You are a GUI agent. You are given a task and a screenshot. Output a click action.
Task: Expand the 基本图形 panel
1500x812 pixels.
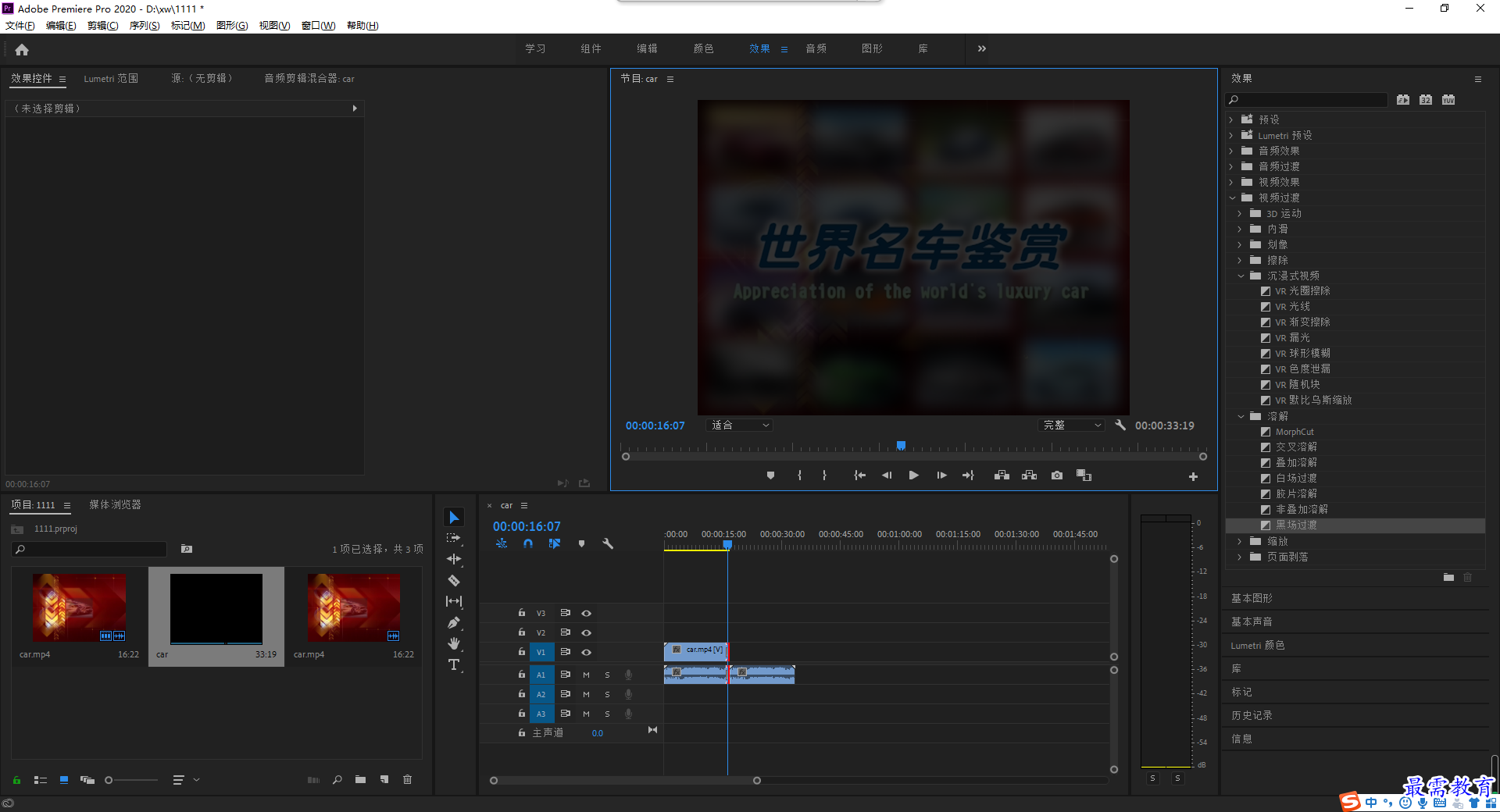point(1252,598)
